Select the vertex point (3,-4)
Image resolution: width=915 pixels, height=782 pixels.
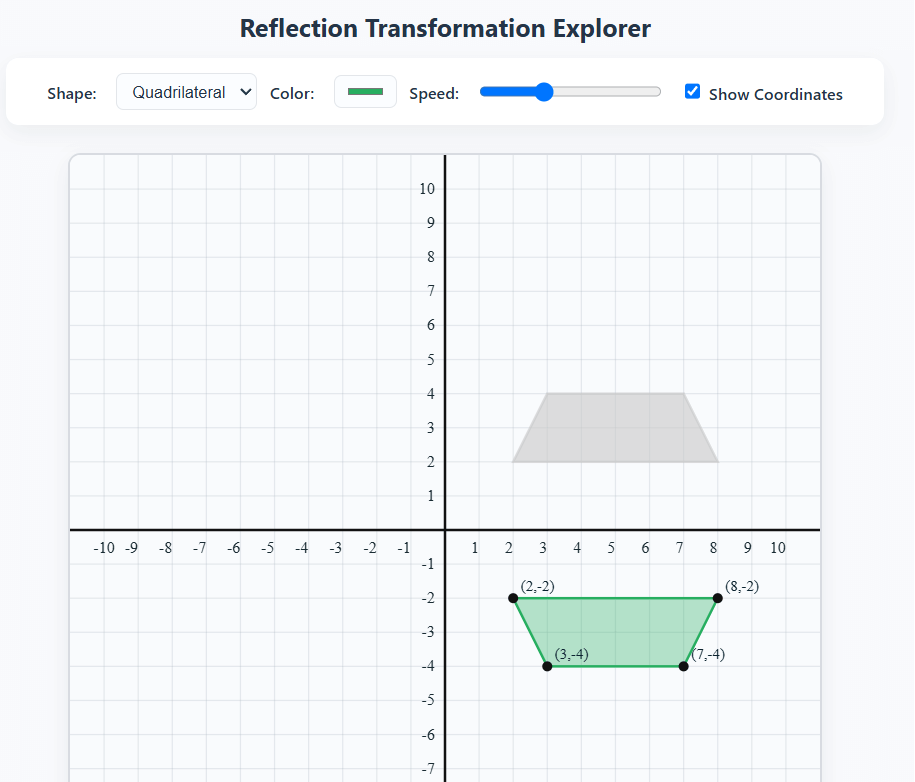point(547,665)
